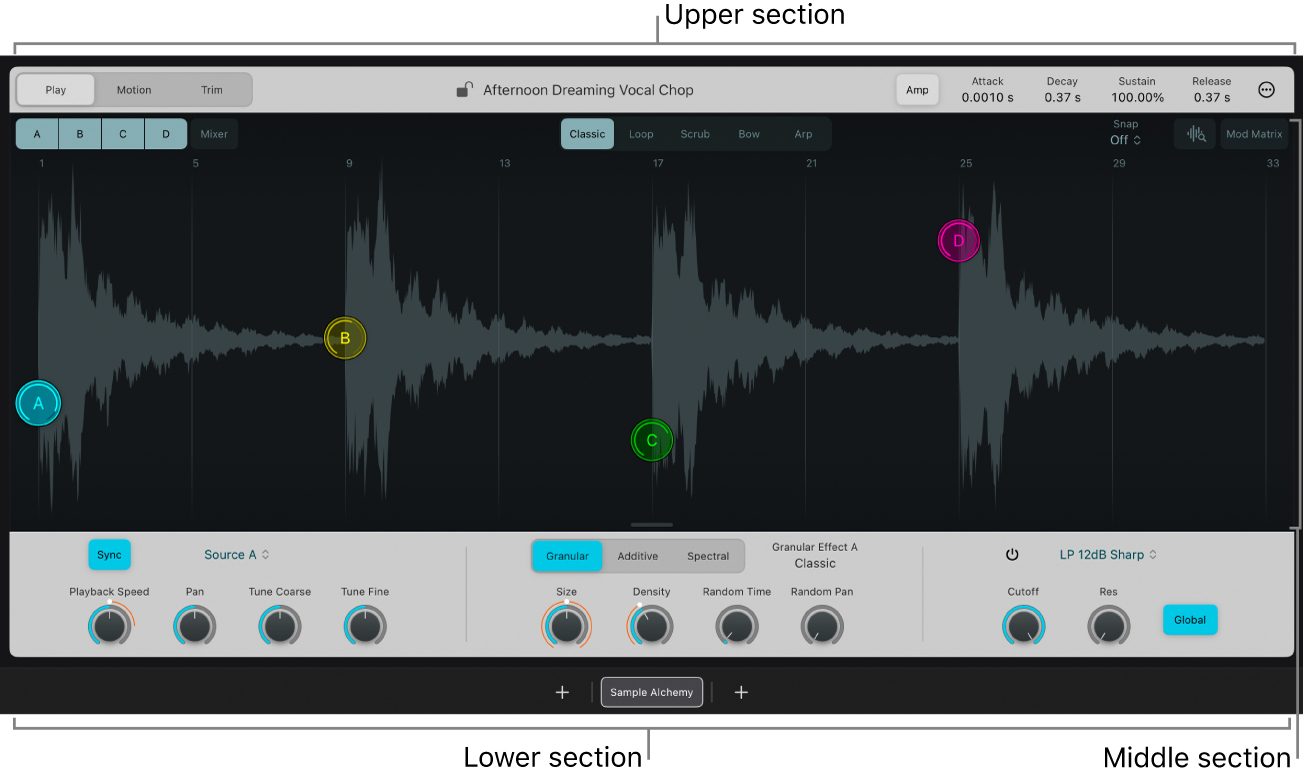Screen dimensions: 1304x778
Task: Open the Mod Matrix
Action: (x=1254, y=133)
